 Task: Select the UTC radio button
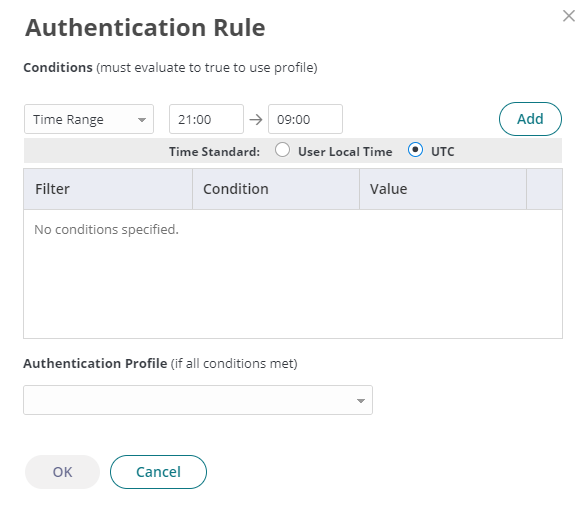(415, 150)
